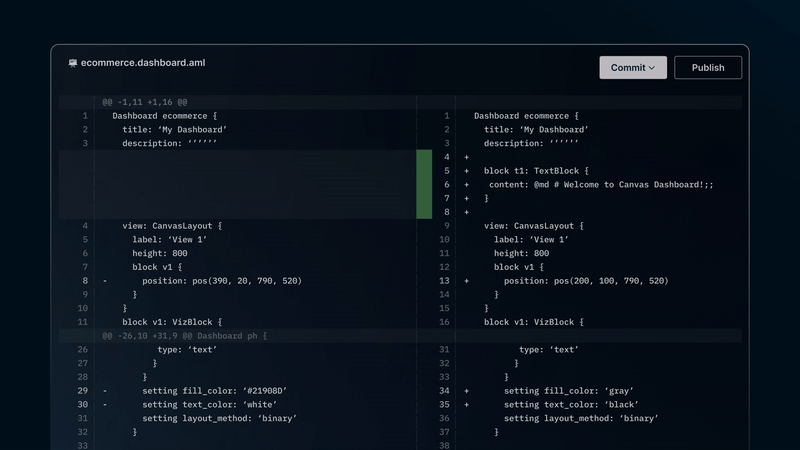Click the plus marker on right line 13

(466, 281)
